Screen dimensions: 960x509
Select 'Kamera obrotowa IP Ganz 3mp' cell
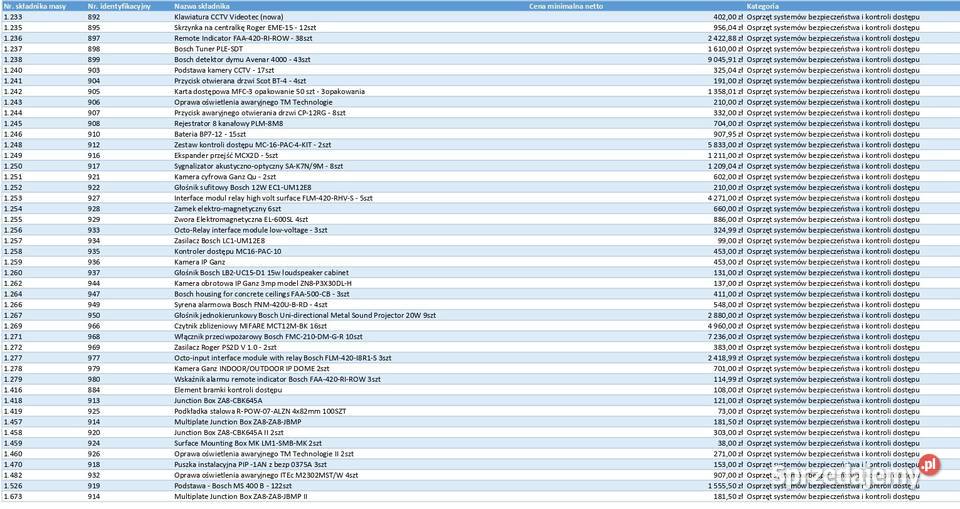(x=263, y=284)
